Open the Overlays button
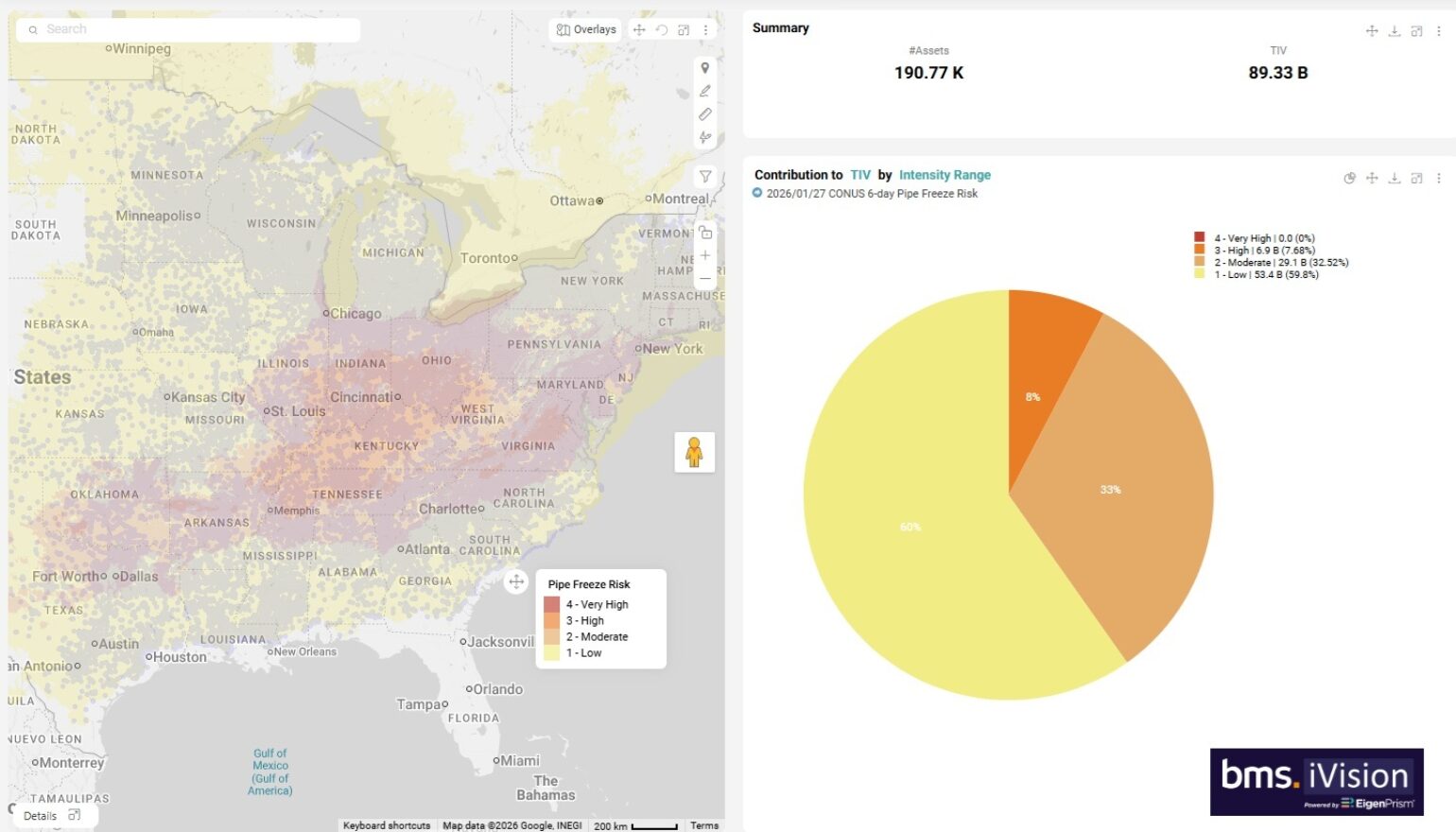The image size is (1456, 832). coord(585,30)
